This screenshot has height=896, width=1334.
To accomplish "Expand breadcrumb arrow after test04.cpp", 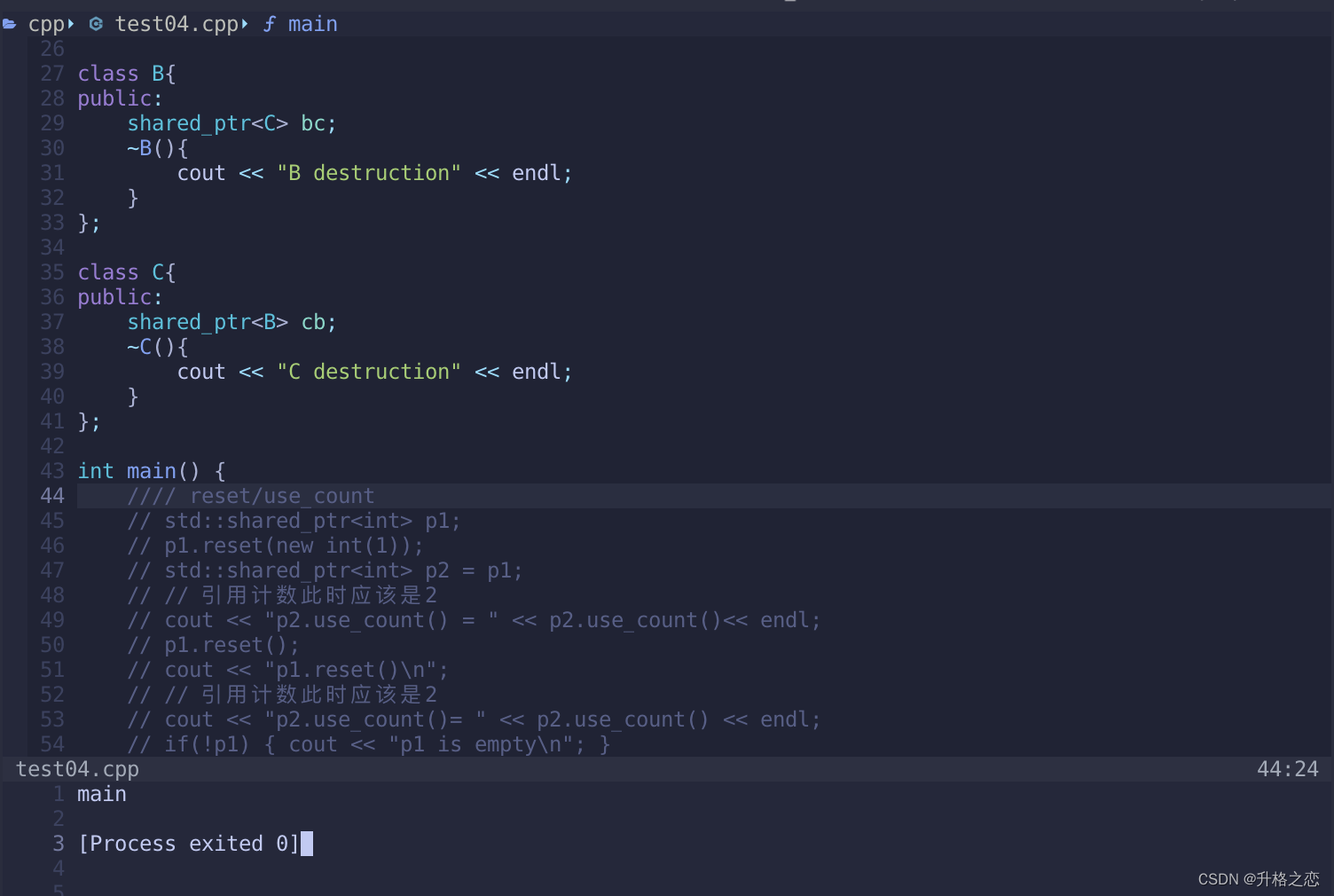I will [x=245, y=24].
